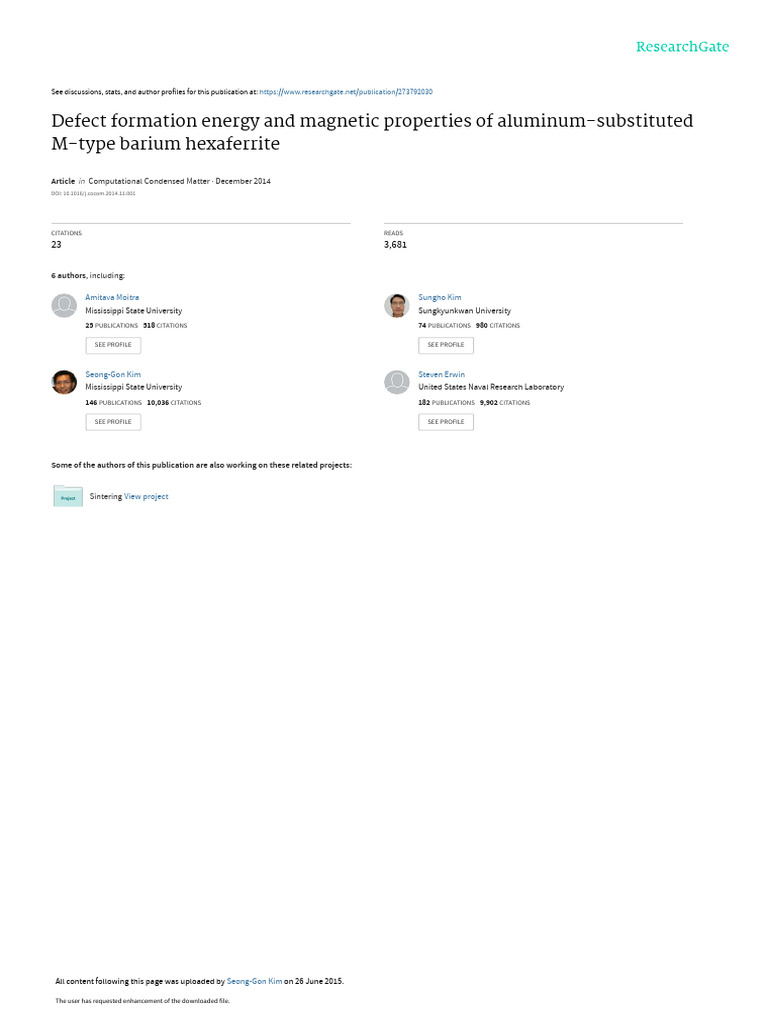The width and height of the screenshot is (768, 1024).
Task: Click See Profile under Steven Erwin
Action: click(446, 422)
